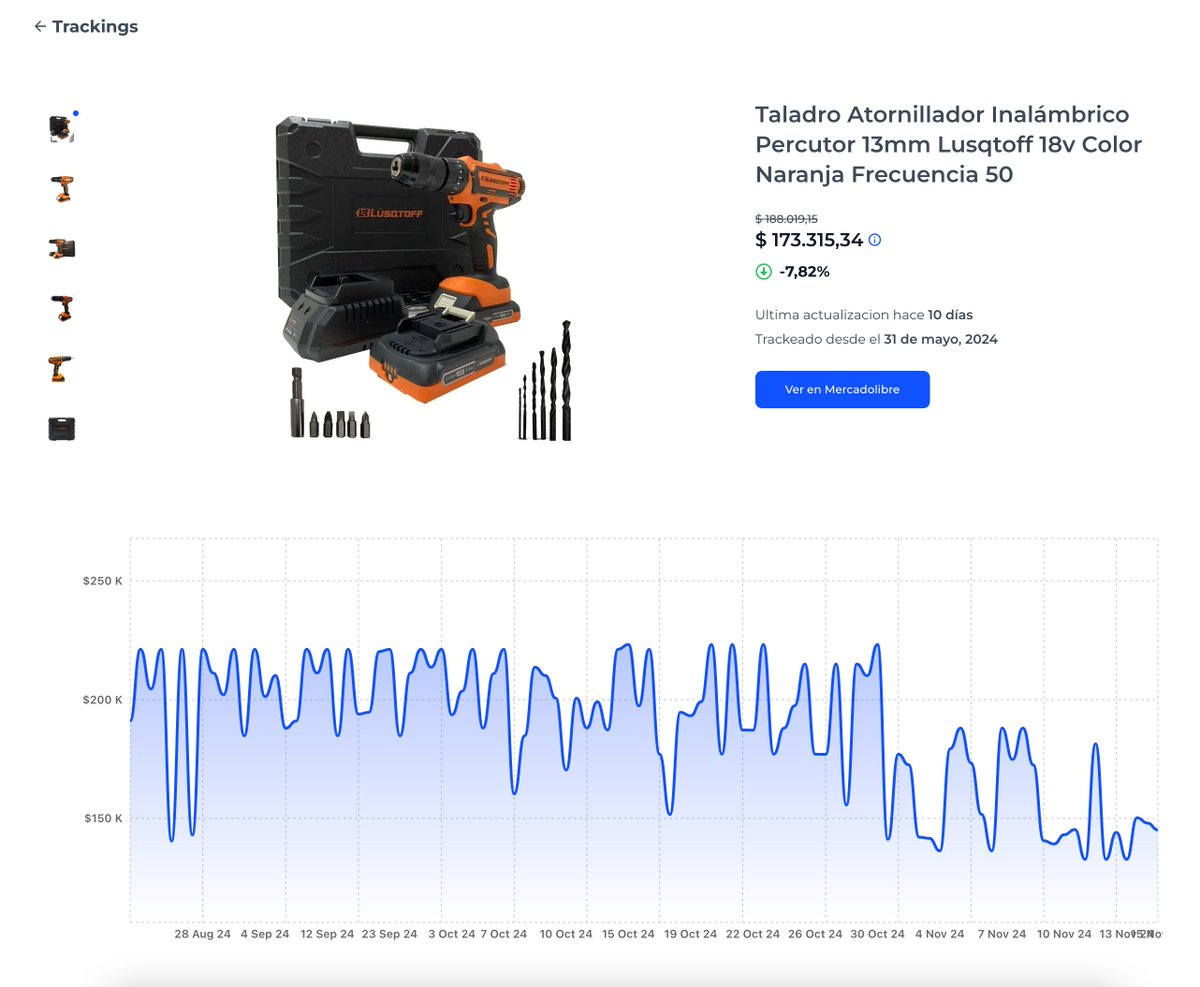Click the 23 Sep 24 date label
The height and width of the screenshot is (987, 1200).
[389, 934]
